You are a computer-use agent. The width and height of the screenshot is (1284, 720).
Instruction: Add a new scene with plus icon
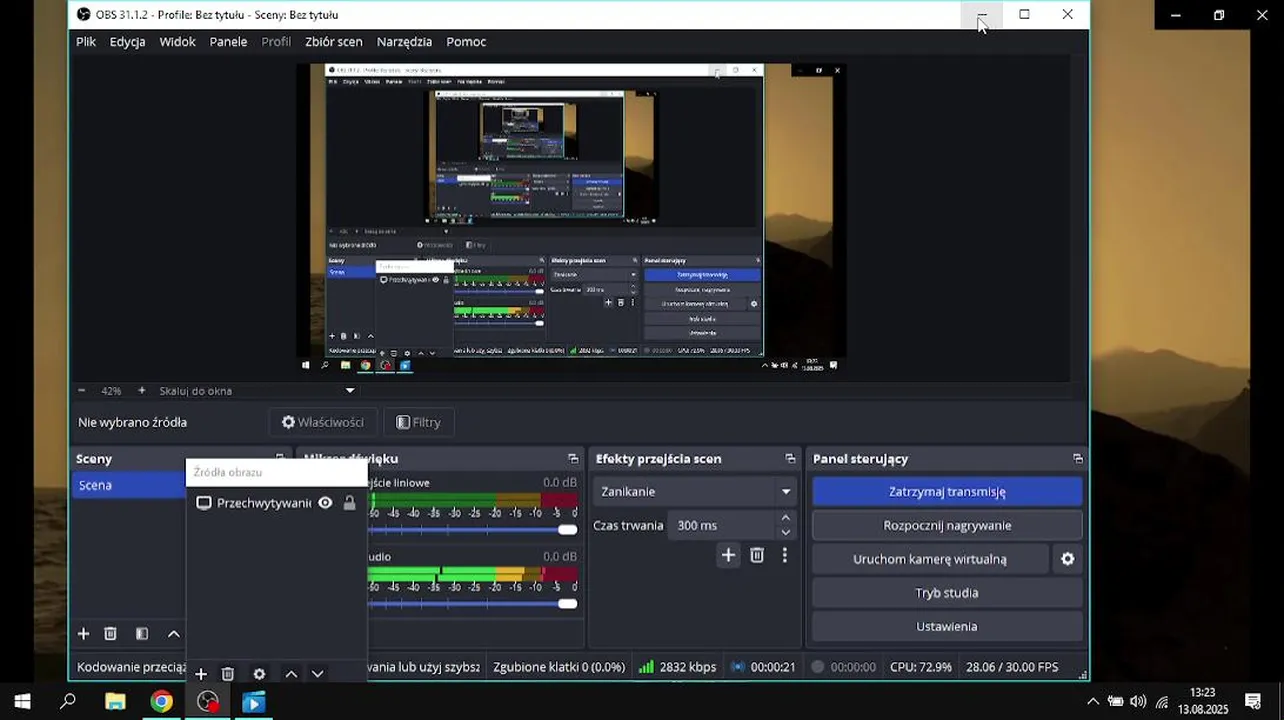[x=84, y=634]
